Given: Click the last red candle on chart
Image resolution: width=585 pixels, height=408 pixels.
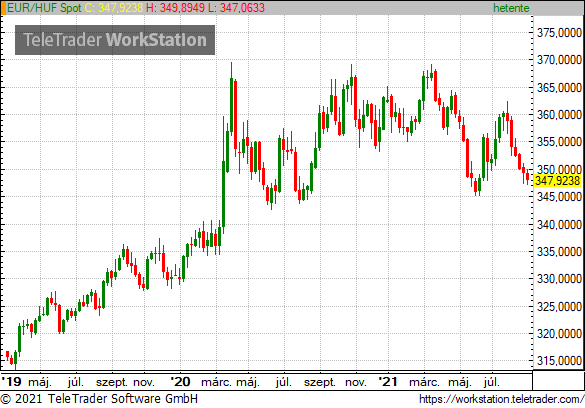Looking at the screenshot, I should point(527,177).
